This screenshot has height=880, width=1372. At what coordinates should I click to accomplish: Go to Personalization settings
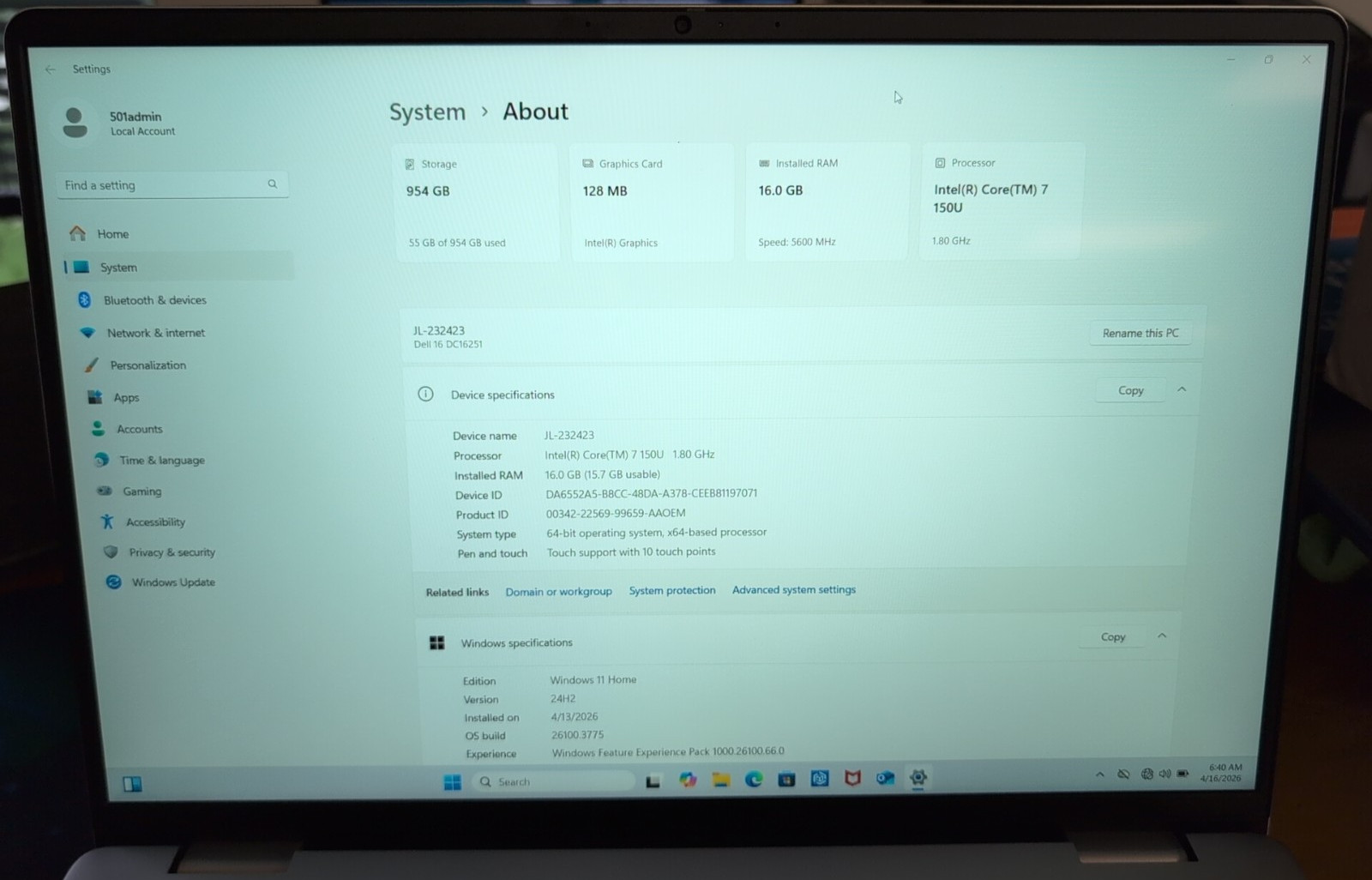147,365
